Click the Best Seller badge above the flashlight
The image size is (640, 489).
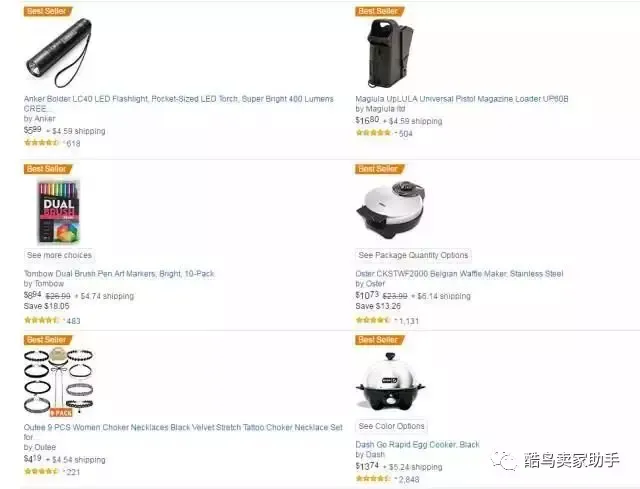tap(48, 11)
